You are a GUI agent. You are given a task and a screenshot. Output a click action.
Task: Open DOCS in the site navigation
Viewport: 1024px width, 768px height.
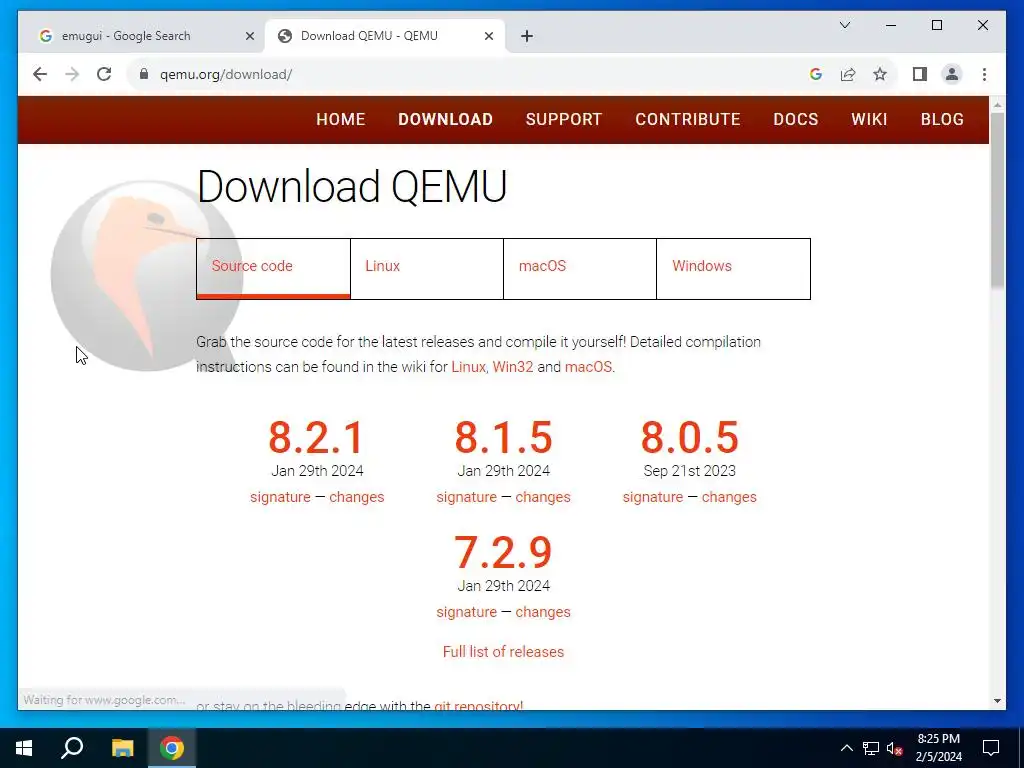(x=795, y=120)
